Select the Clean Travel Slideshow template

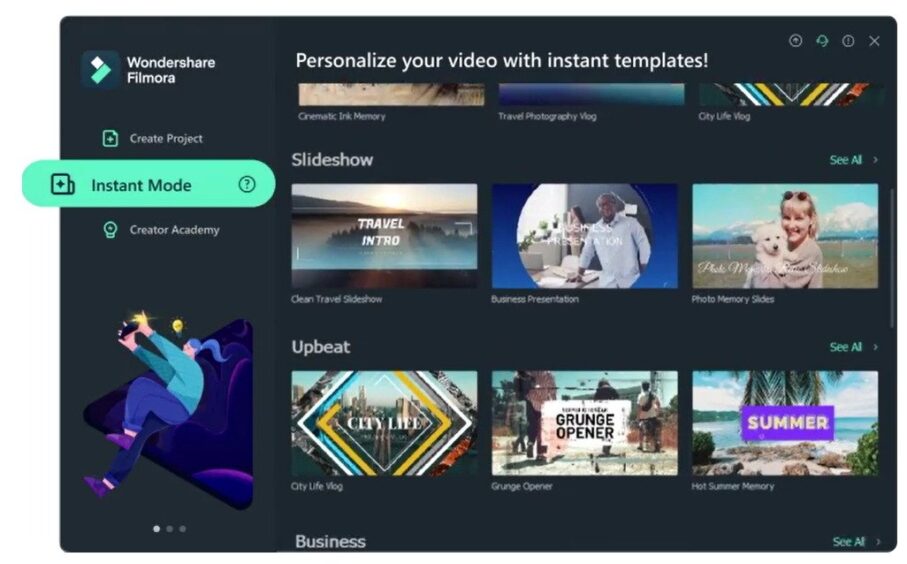click(384, 236)
